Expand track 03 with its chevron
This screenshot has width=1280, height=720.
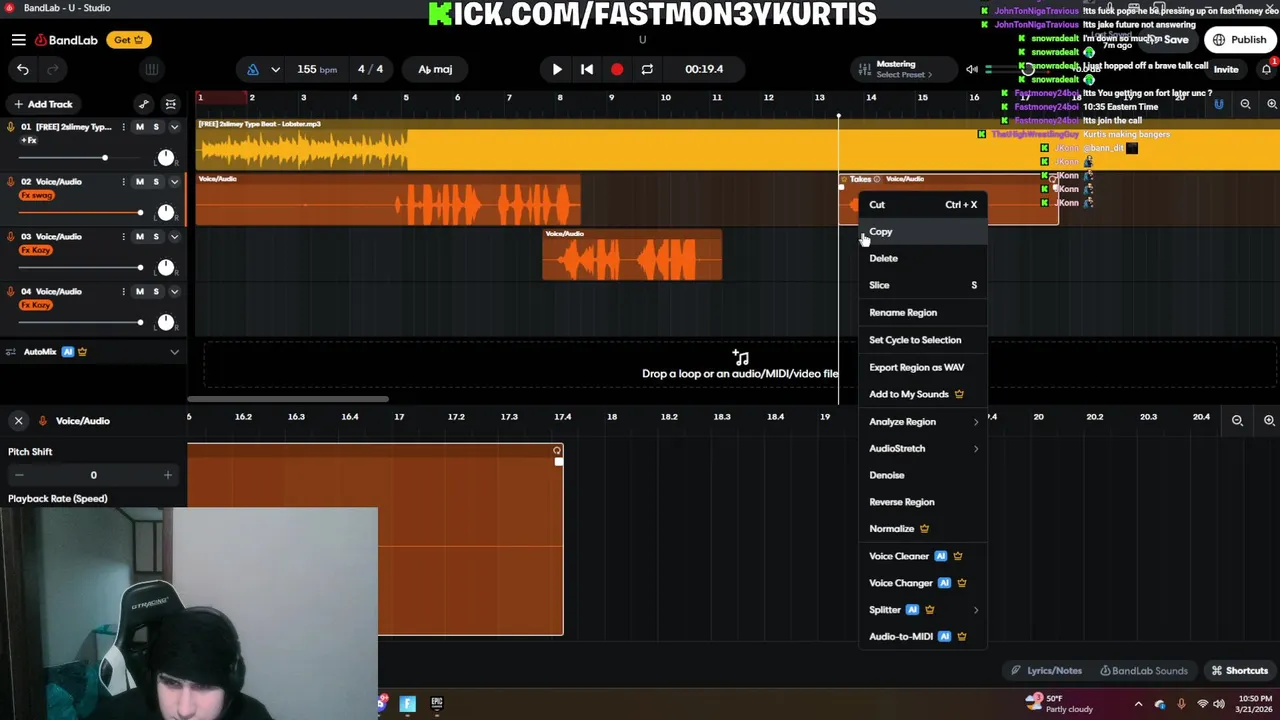click(x=174, y=237)
